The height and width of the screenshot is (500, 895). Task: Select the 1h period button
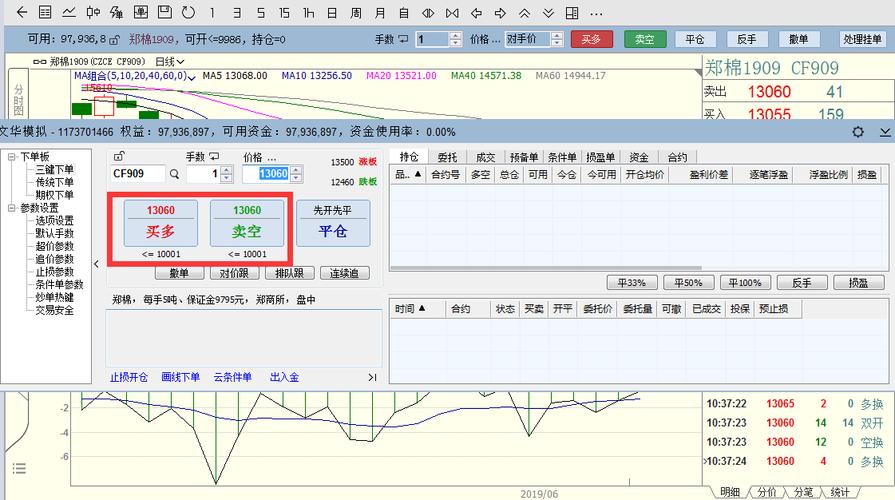click(308, 13)
